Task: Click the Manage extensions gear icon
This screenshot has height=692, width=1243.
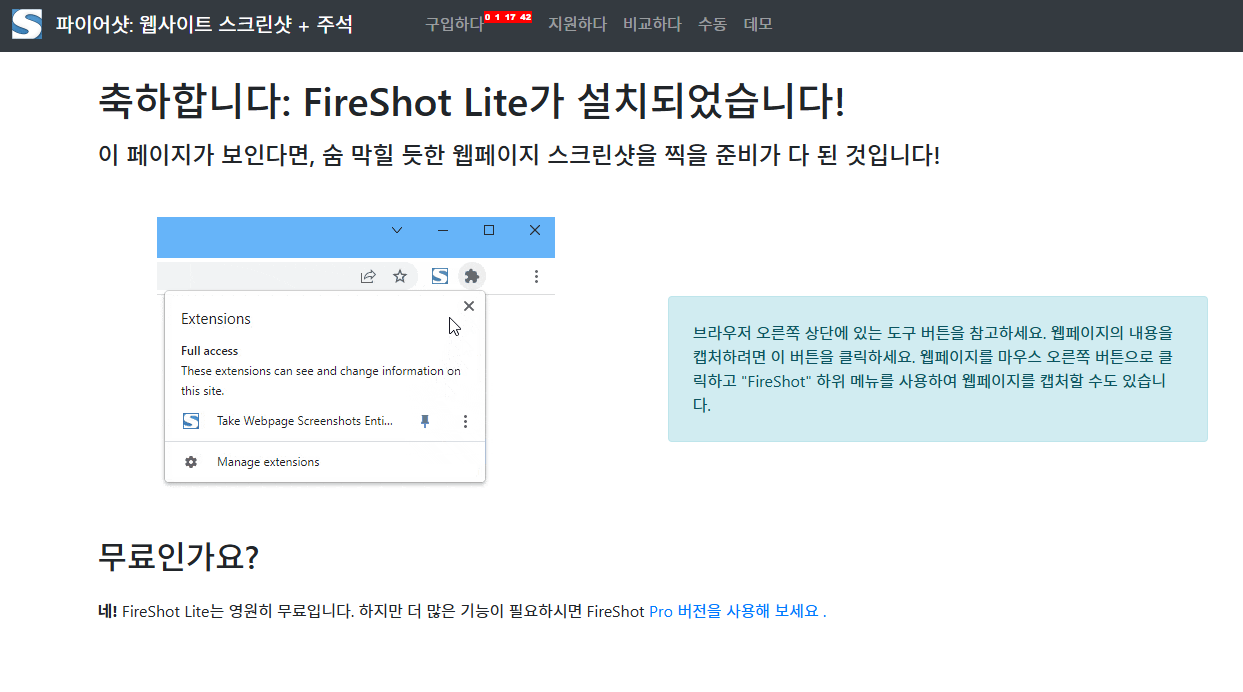Action: (x=191, y=462)
